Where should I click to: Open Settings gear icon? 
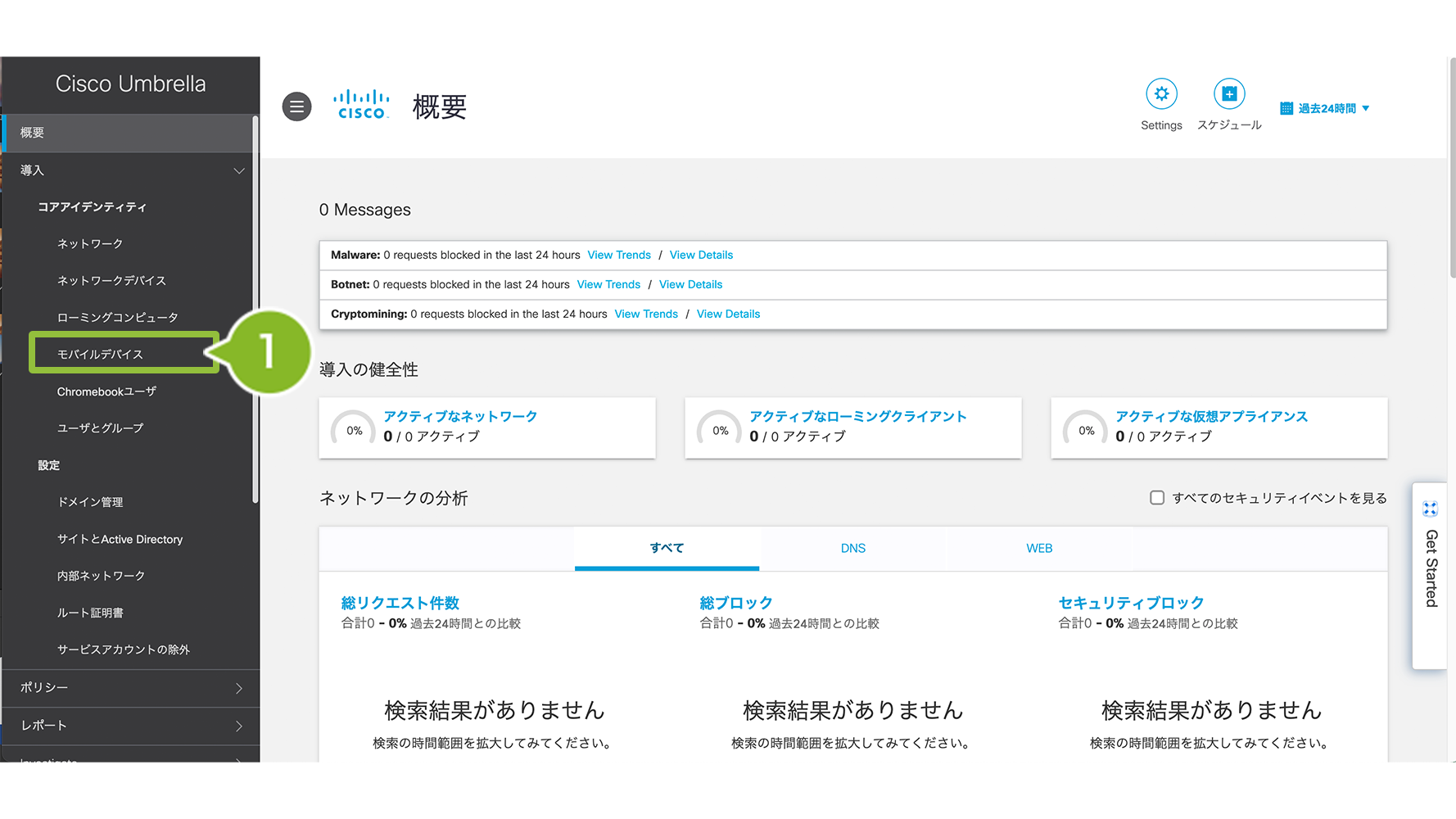(x=1160, y=94)
